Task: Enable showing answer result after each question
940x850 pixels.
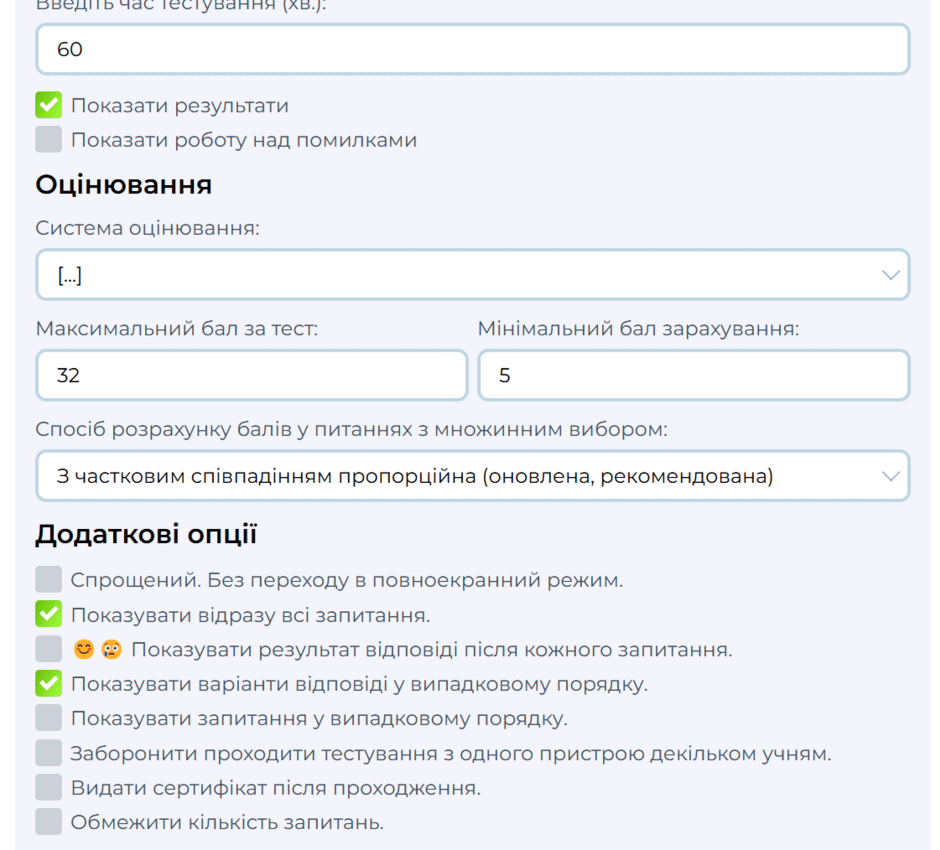Action: [49, 649]
